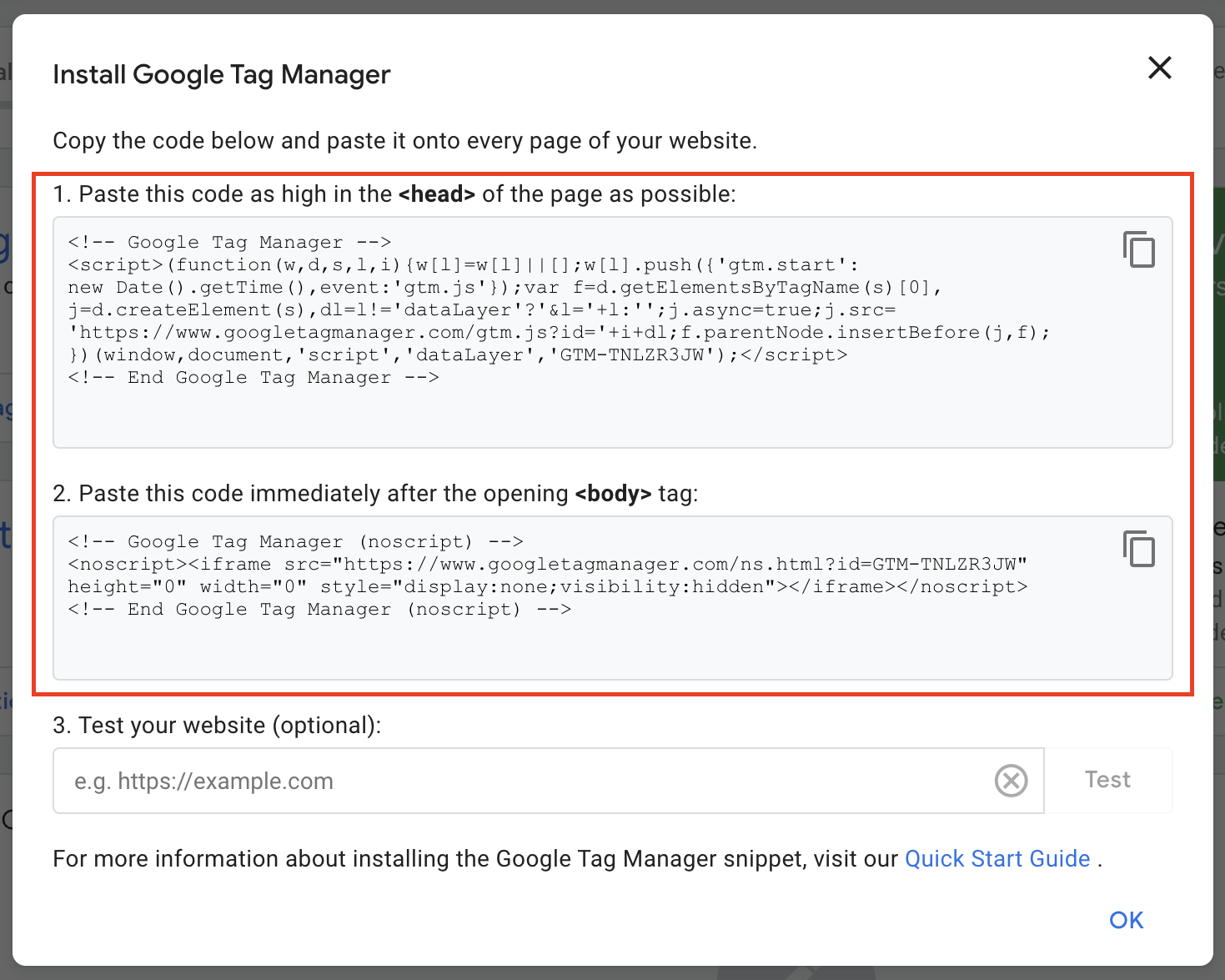
Task: Copy the noscript body snippet via copy icon
Action: click(1139, 549)
